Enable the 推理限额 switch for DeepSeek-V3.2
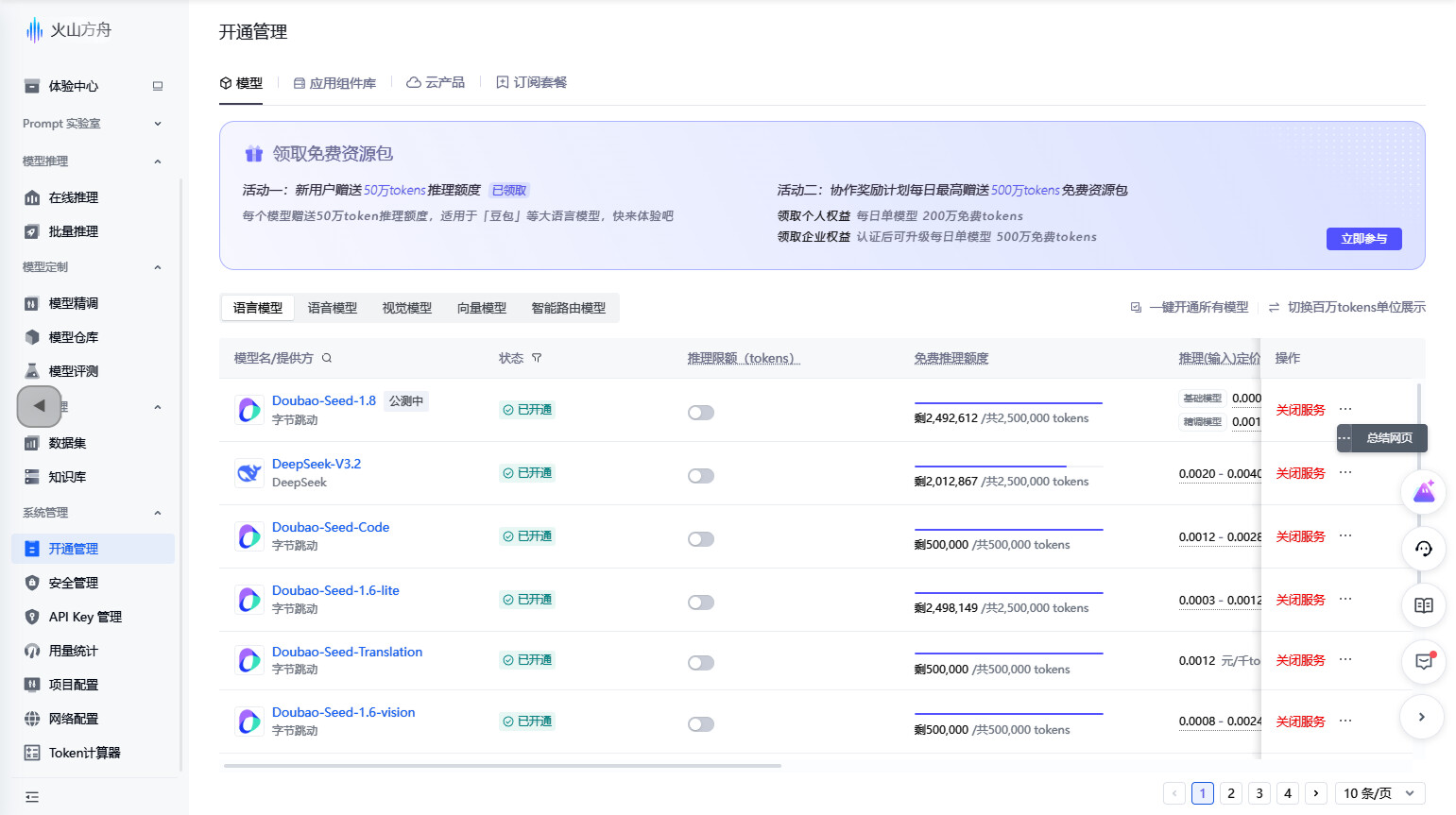Viewport: 1456px width, 815px height. pos(701,476)
